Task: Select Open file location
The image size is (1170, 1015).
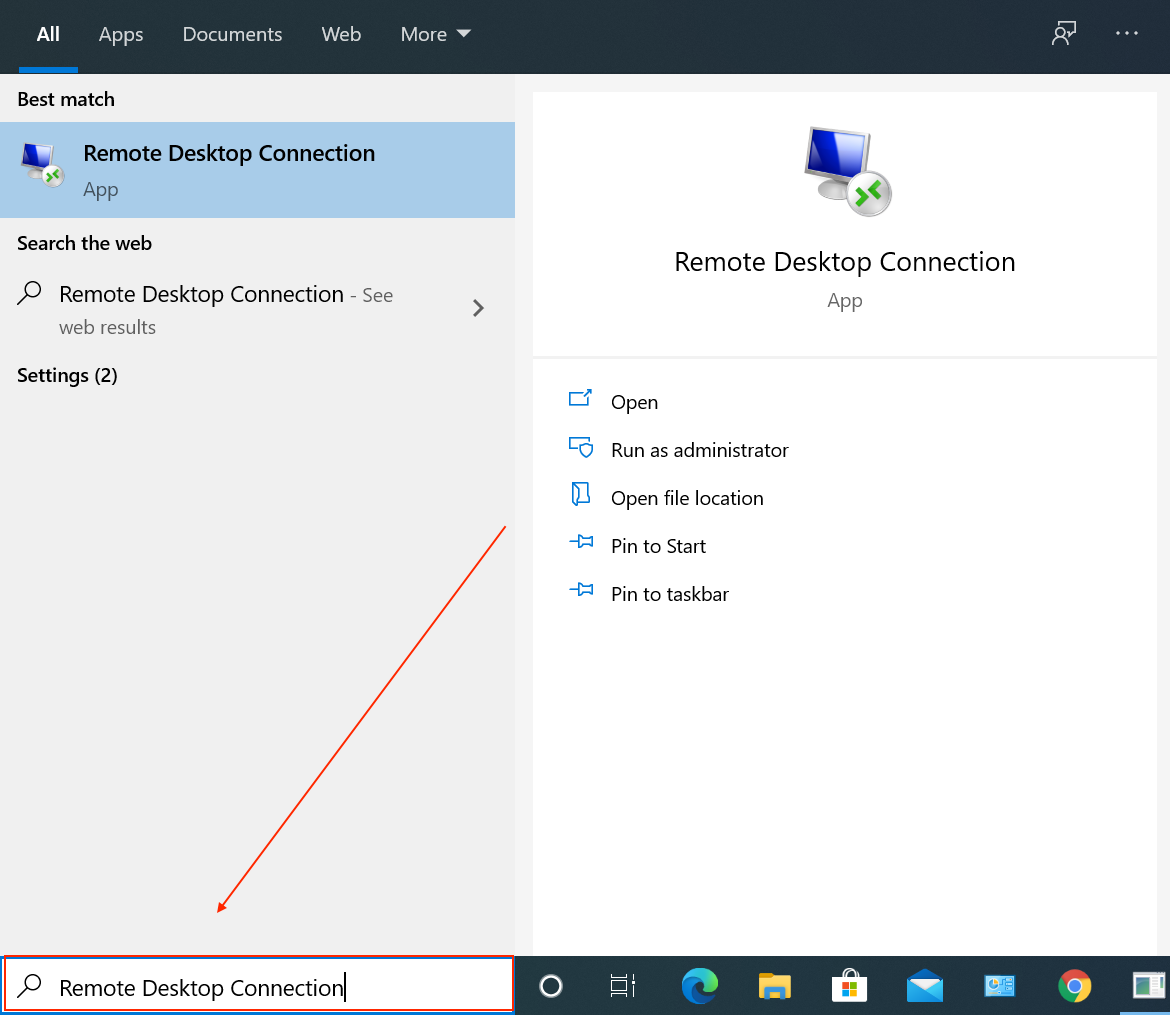Action: tap(687, 498)
